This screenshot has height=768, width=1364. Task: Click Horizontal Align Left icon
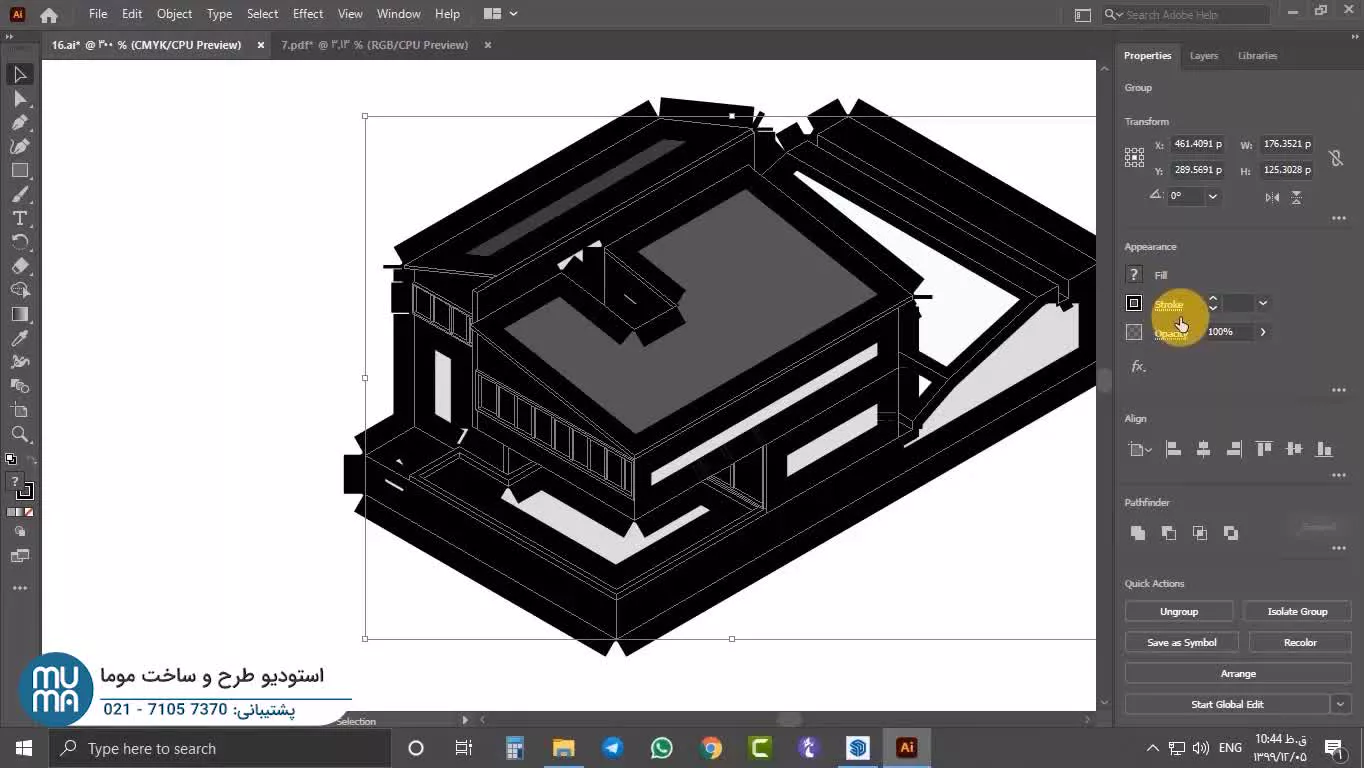(1173, 450)
